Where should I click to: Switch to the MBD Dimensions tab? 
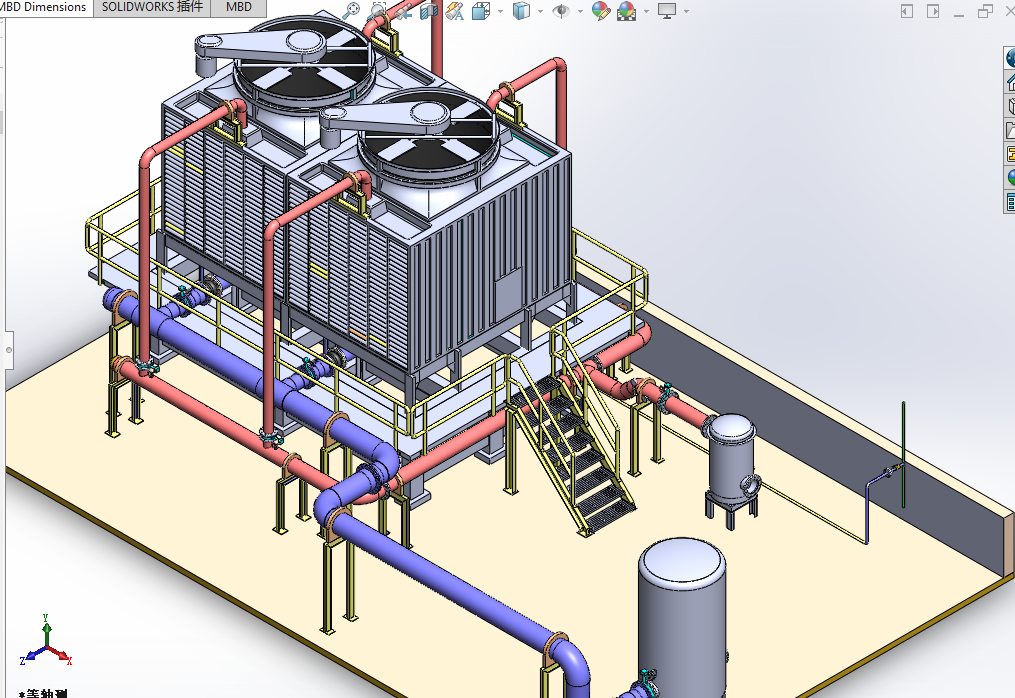45,7
